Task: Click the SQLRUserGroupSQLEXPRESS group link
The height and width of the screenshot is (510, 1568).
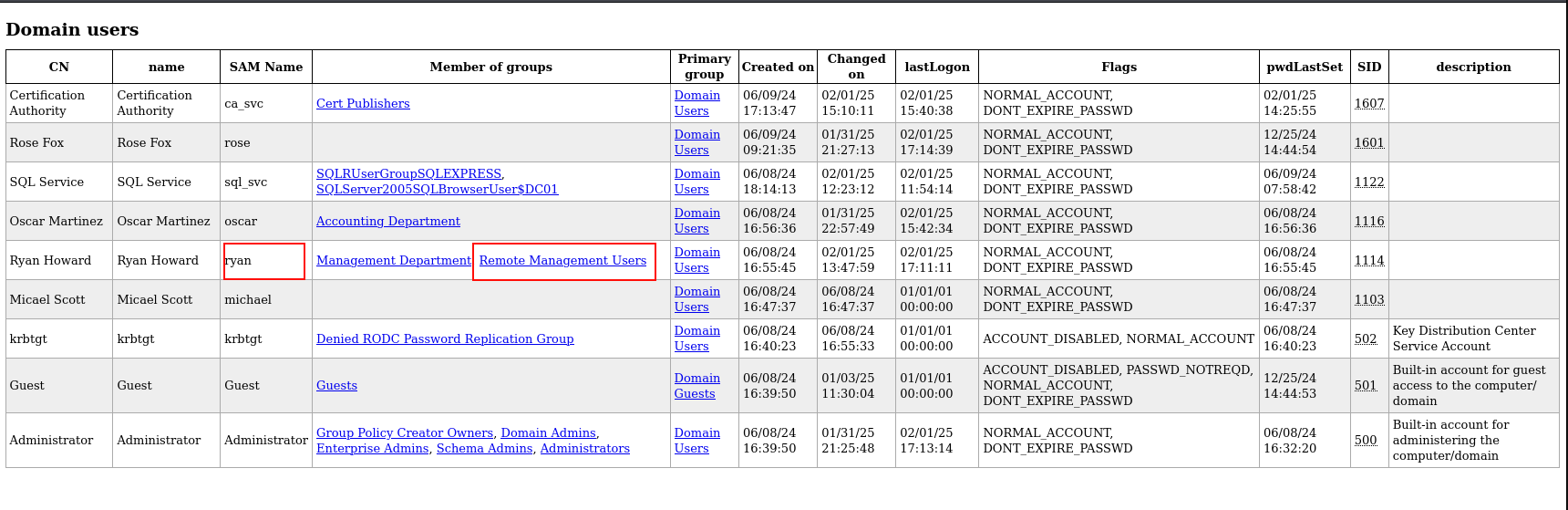Action: coord(408,173)
